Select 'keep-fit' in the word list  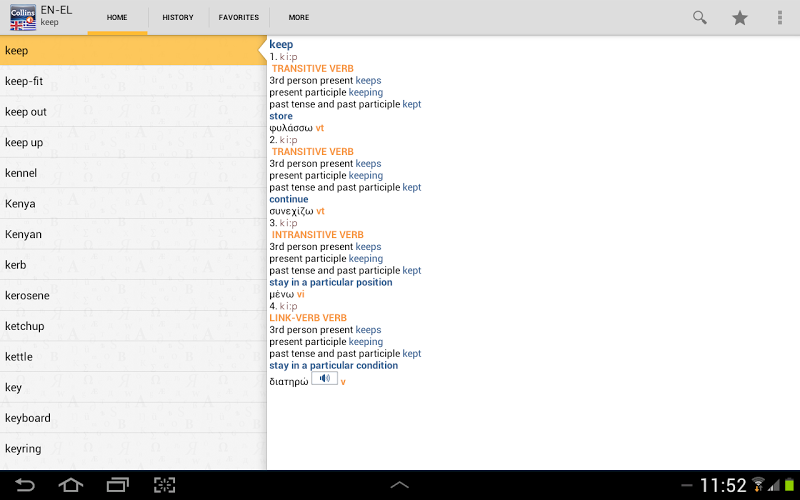coord(133,81)
